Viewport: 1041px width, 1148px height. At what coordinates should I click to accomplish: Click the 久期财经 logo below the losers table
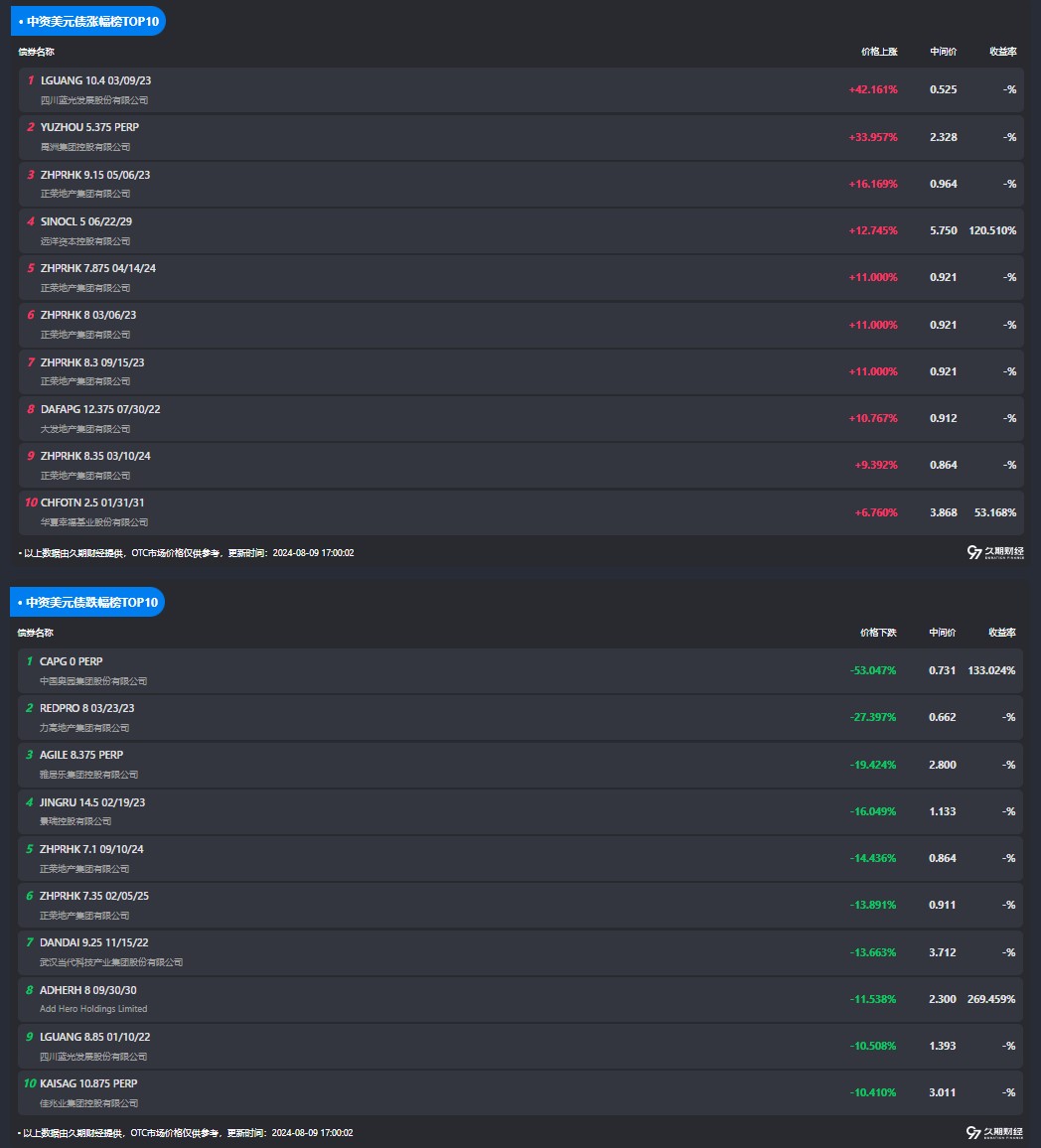click(994, 1132)
